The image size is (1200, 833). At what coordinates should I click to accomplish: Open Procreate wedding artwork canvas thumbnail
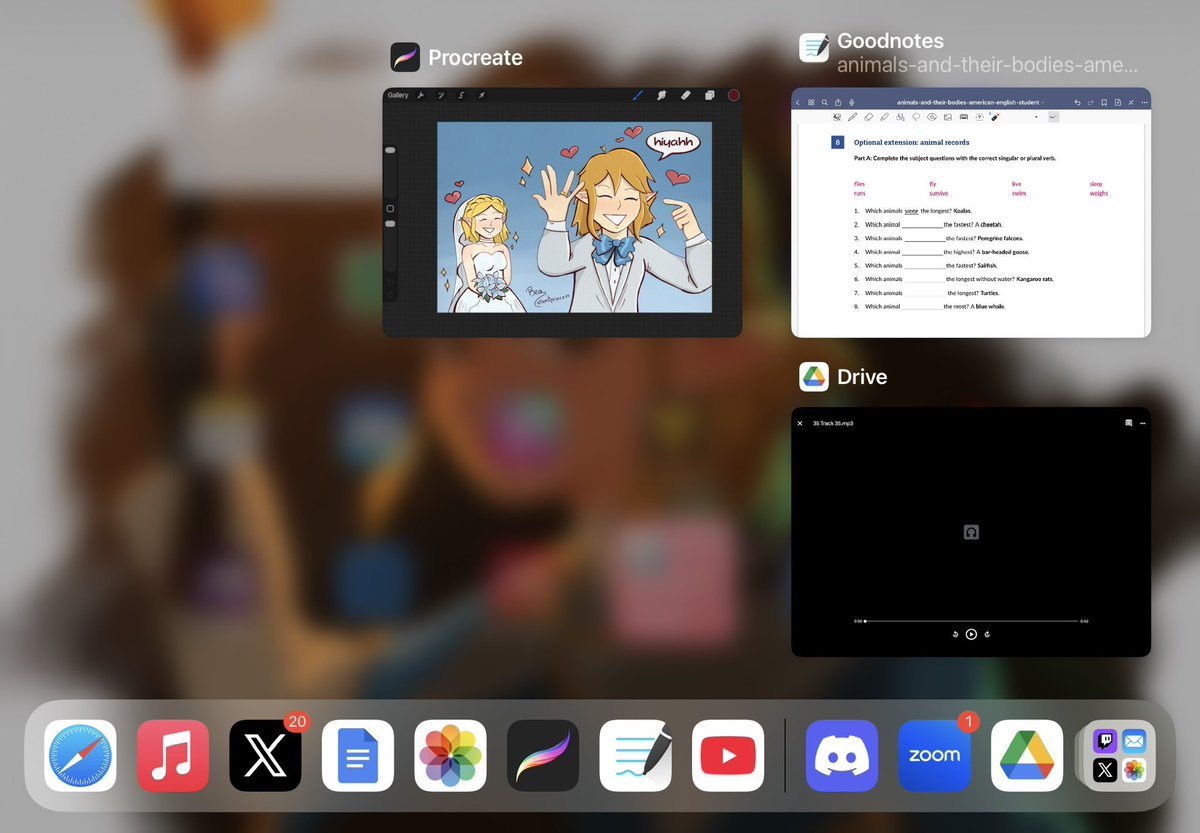(574, 217)
